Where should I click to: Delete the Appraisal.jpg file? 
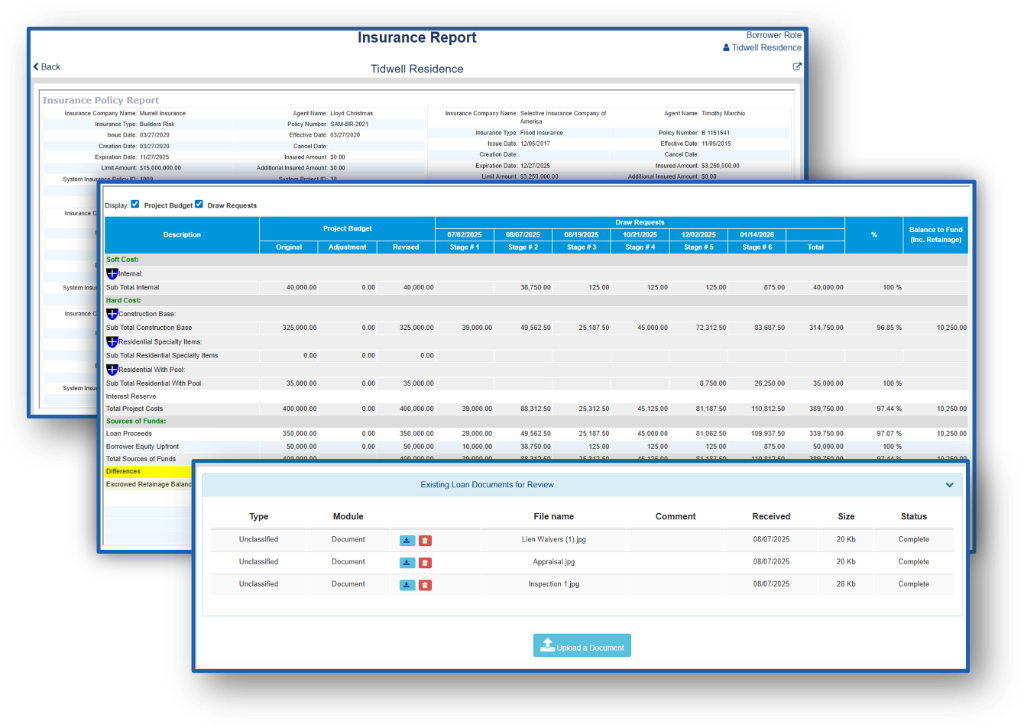pyautogui.click(x=425, y=562)
